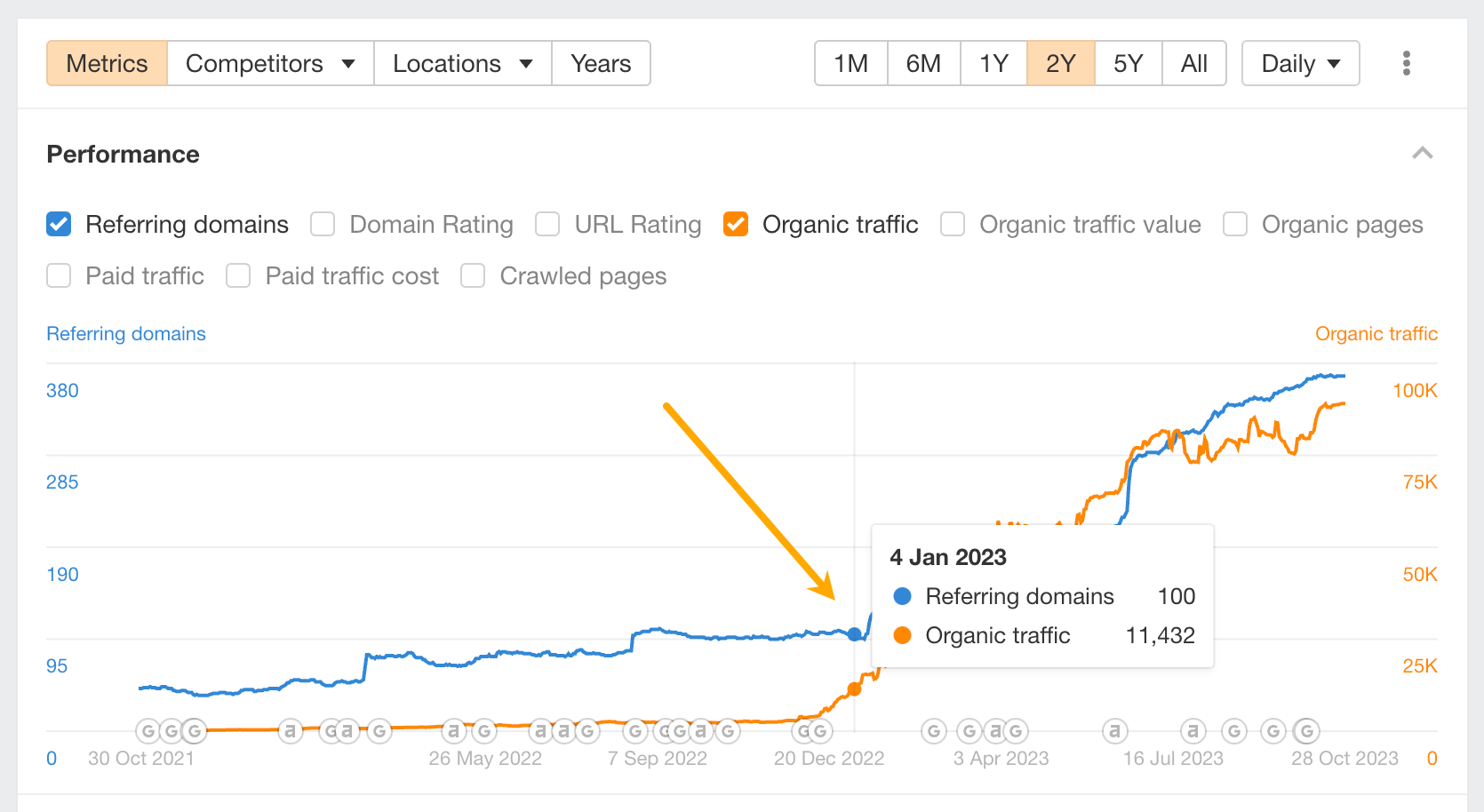The width and height of the screenshot is (1484, 812).
Task: Click the Google marker near 28 Oct 2023
Action: pos(1306,730)
